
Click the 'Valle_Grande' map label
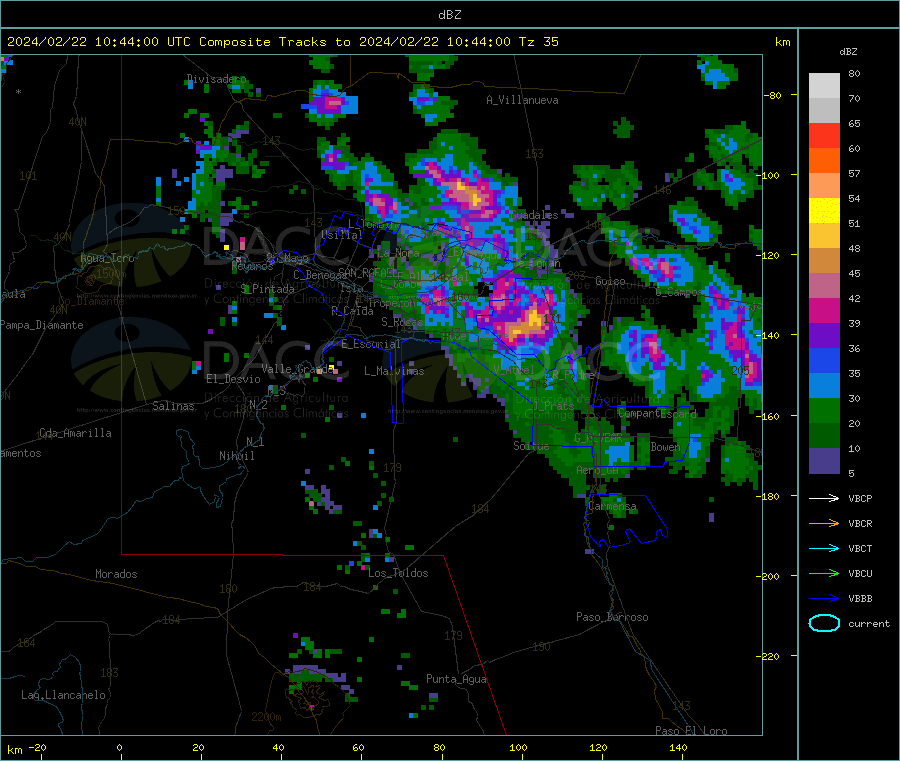pos(297,368)
